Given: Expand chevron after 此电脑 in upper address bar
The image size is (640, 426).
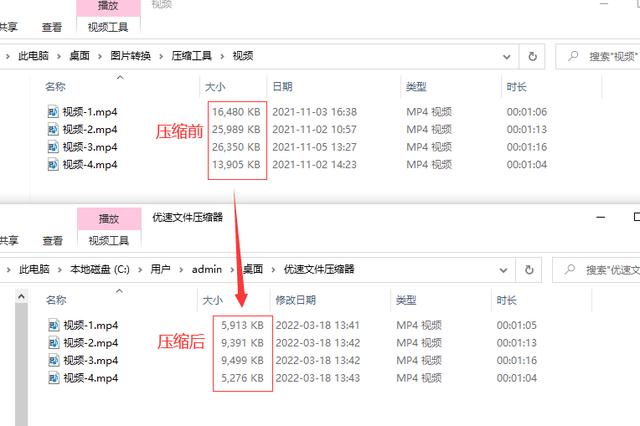Looking at the screenshot, I should [59, 56].
